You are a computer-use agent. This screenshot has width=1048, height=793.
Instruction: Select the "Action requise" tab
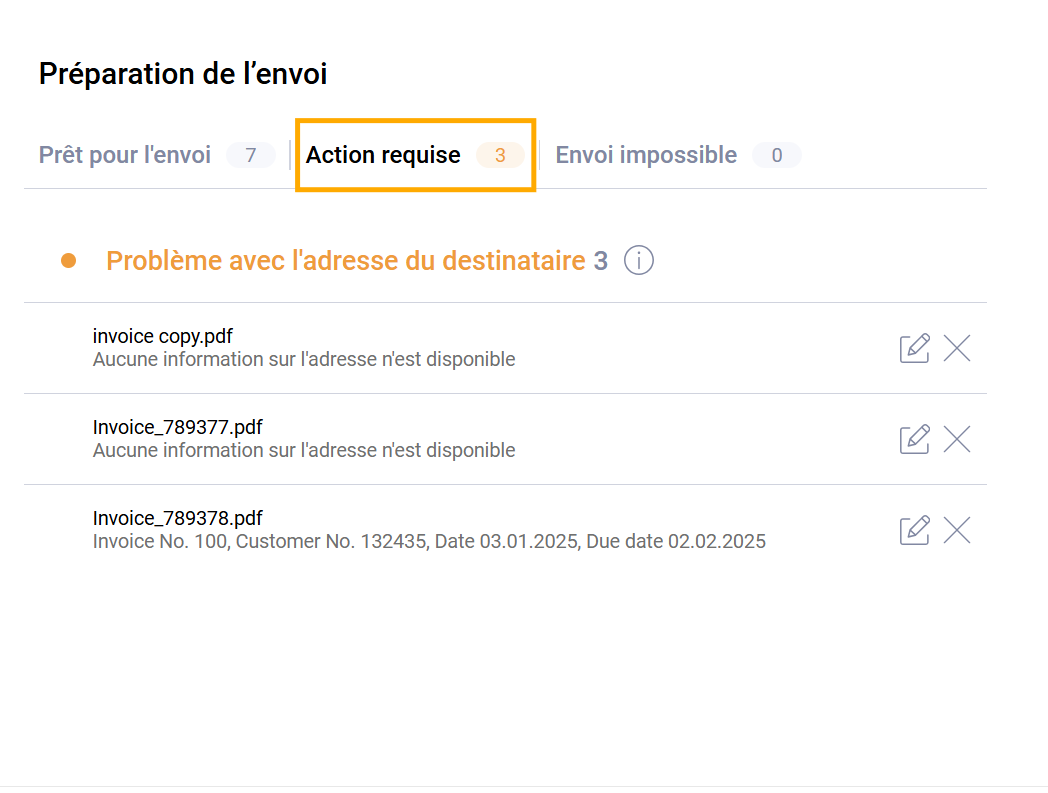pos(383,155)
